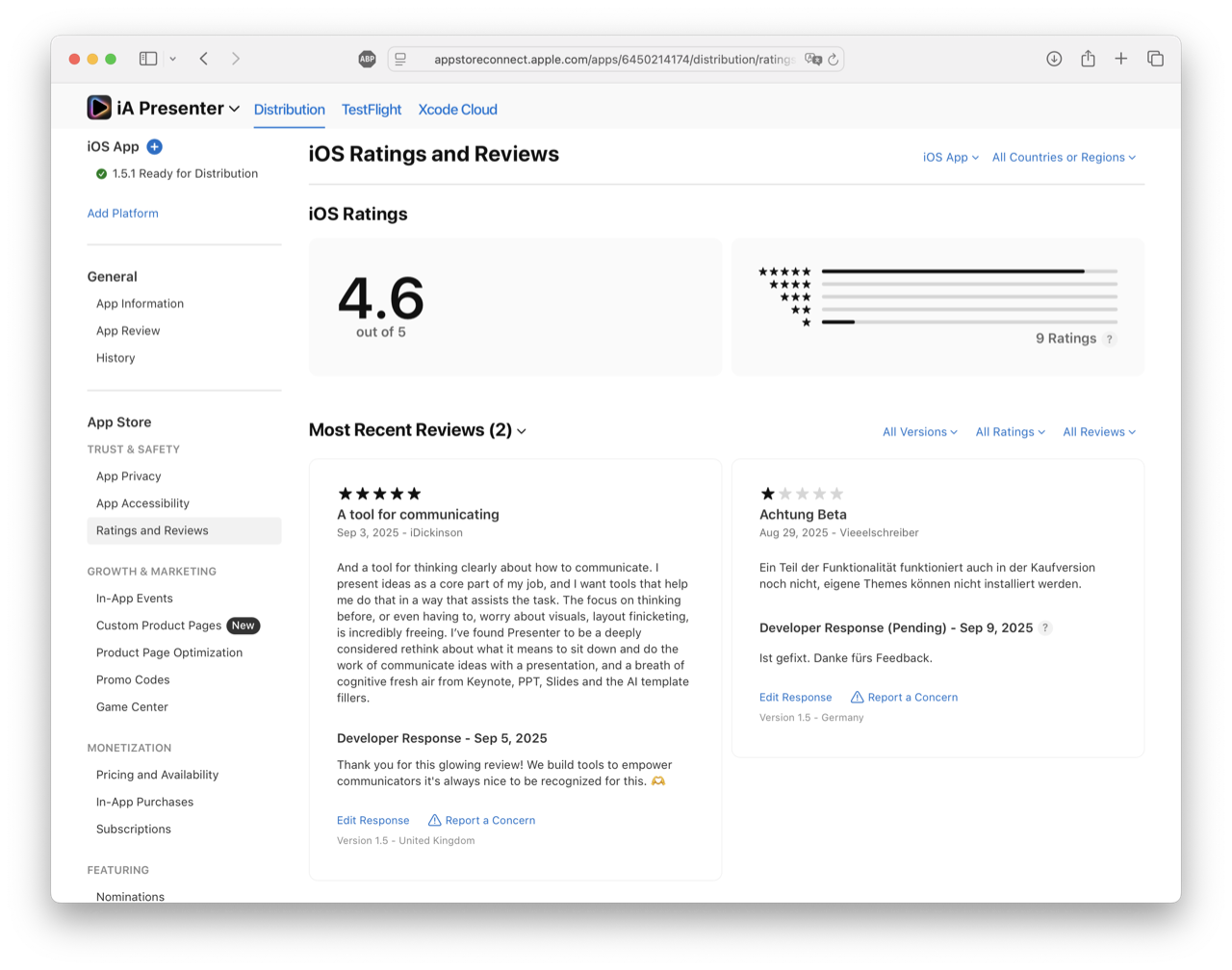Screen dimensions: 1232x970
Task: Click review title 'Achtung Beta'
Action: [803, 515]
